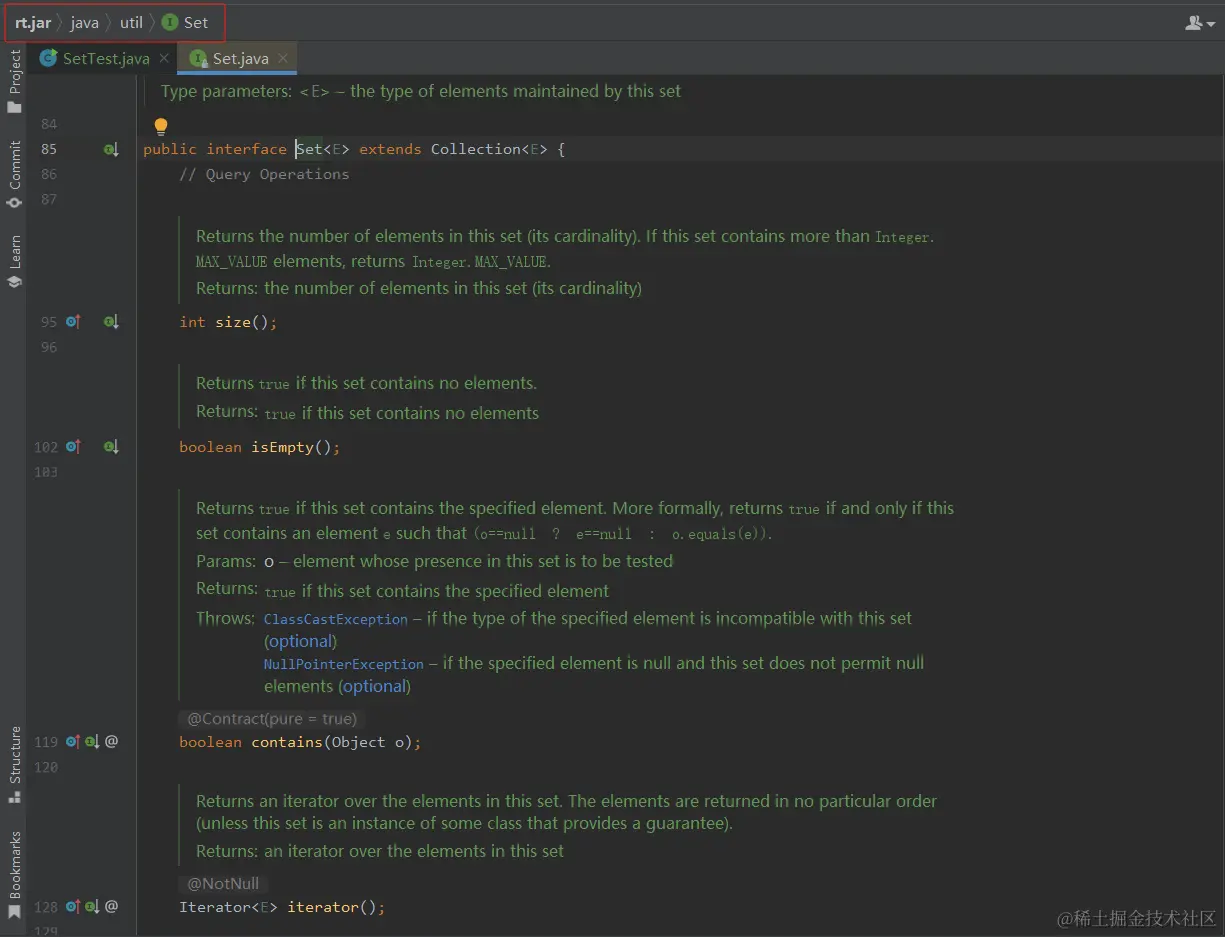The height and width of the screenshot is (937, 1225).
Task: Open the Learn tool window
Action: point(14,262)
